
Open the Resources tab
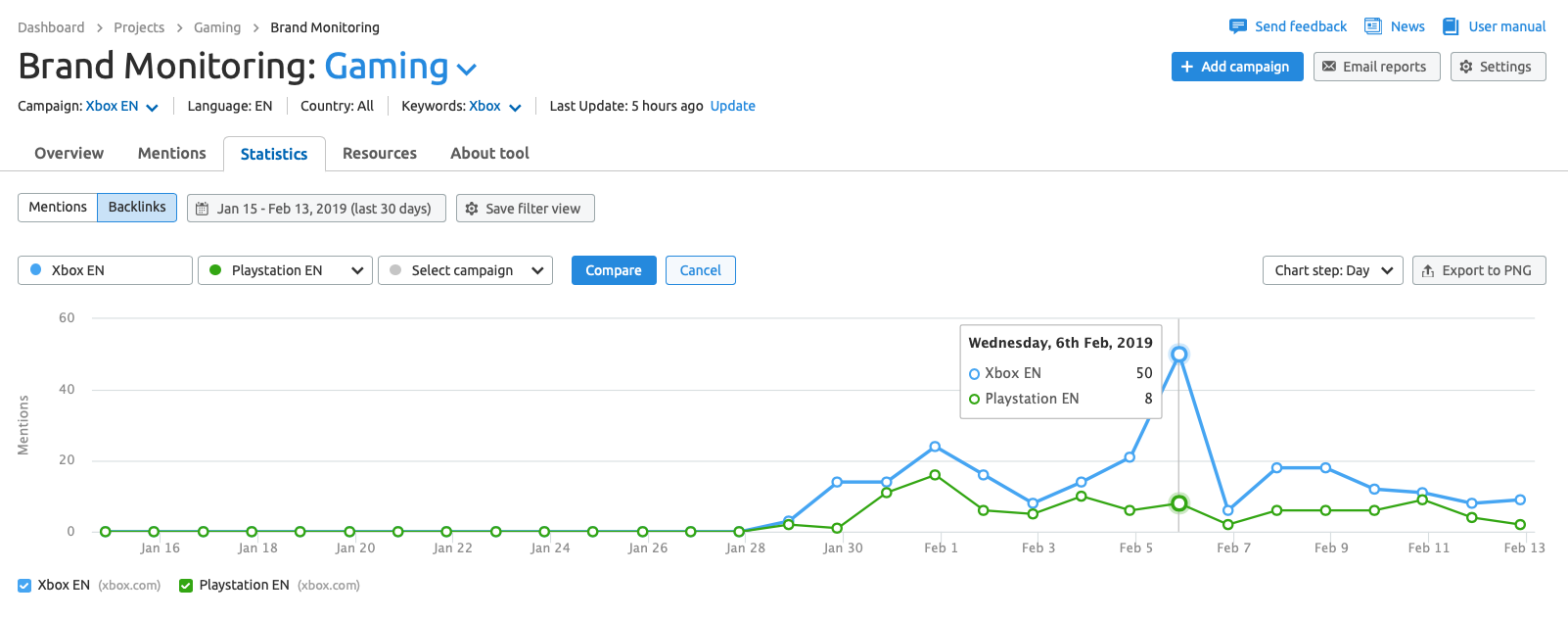pyautogui.click(x=380, y=154)
